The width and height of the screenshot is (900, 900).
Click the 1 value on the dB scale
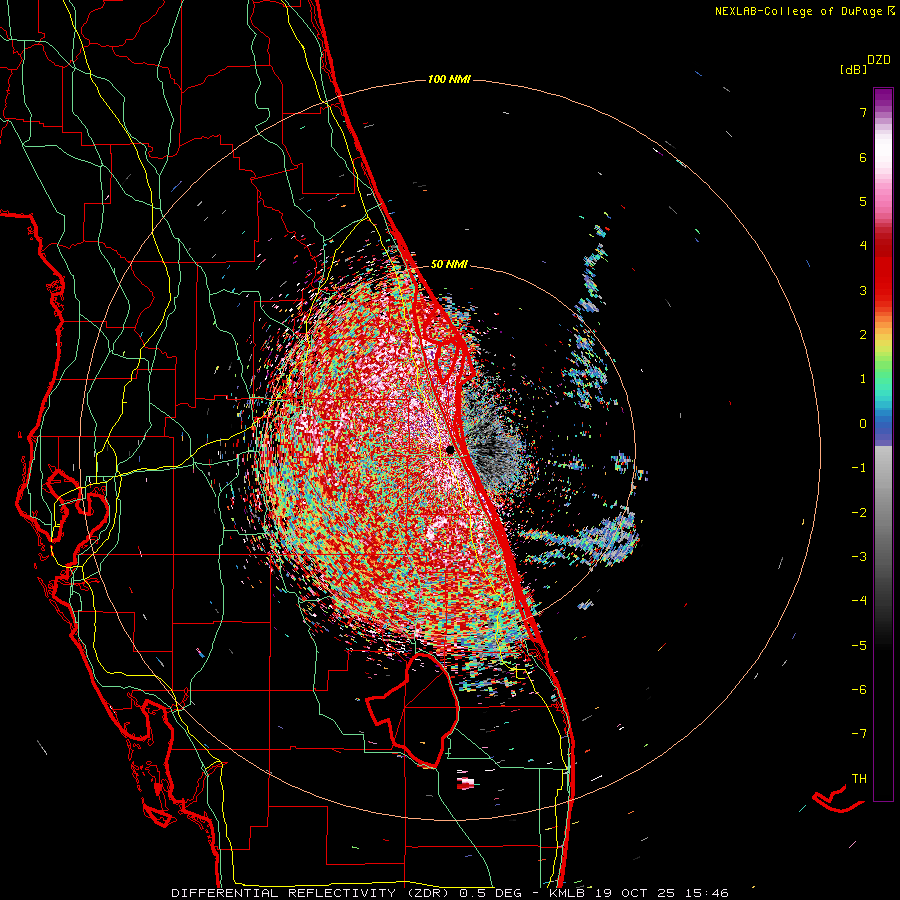(863, 379)
